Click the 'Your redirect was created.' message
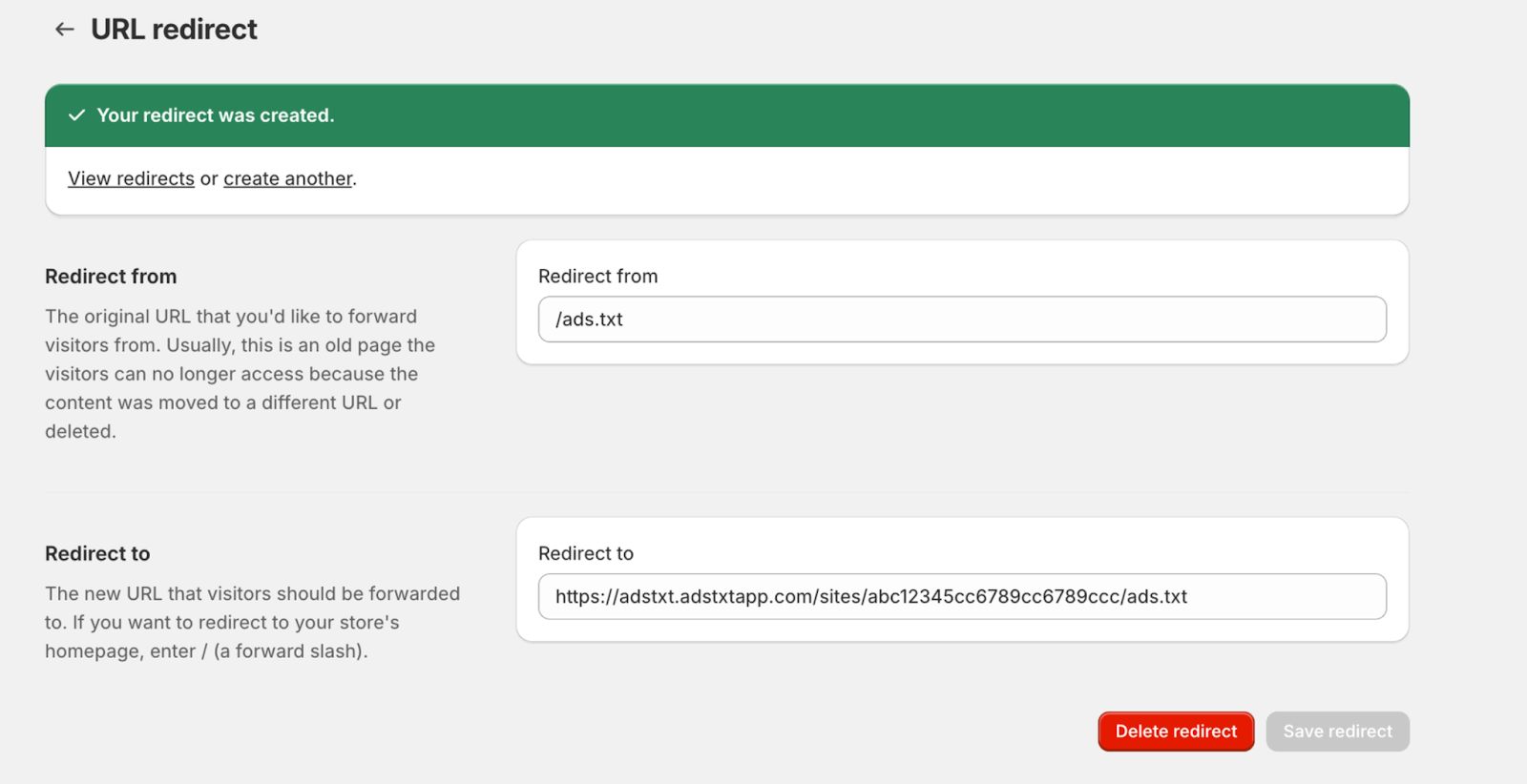1527x784 pixels. [x=215, y=115]
